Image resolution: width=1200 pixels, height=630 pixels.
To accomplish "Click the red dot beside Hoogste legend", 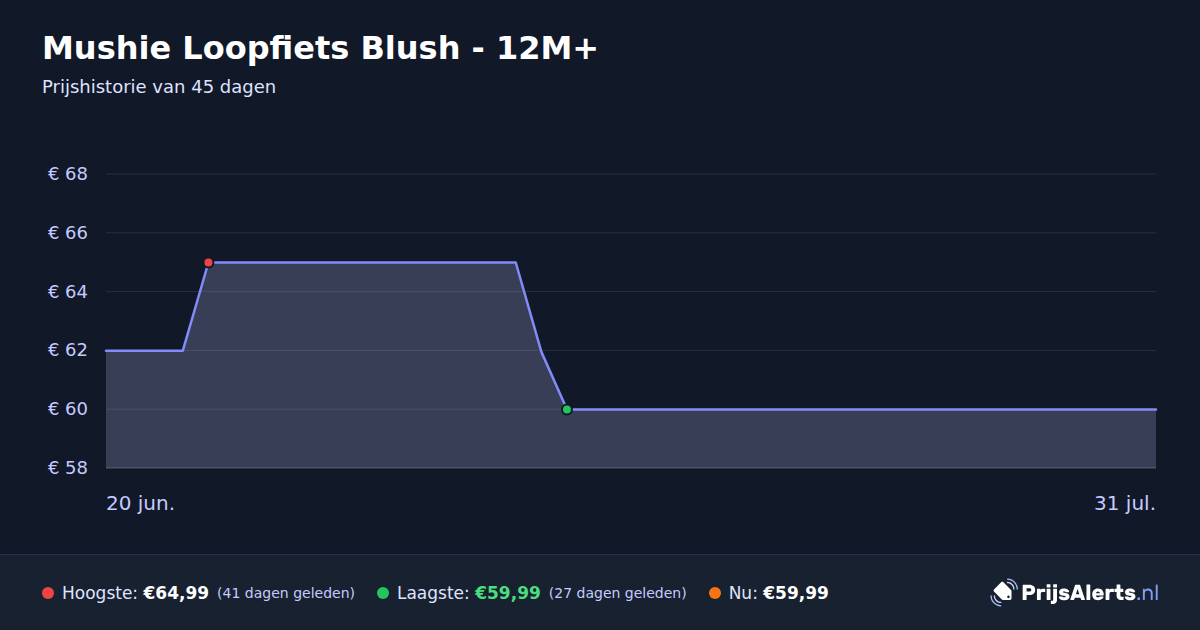I will click(48, 593).
